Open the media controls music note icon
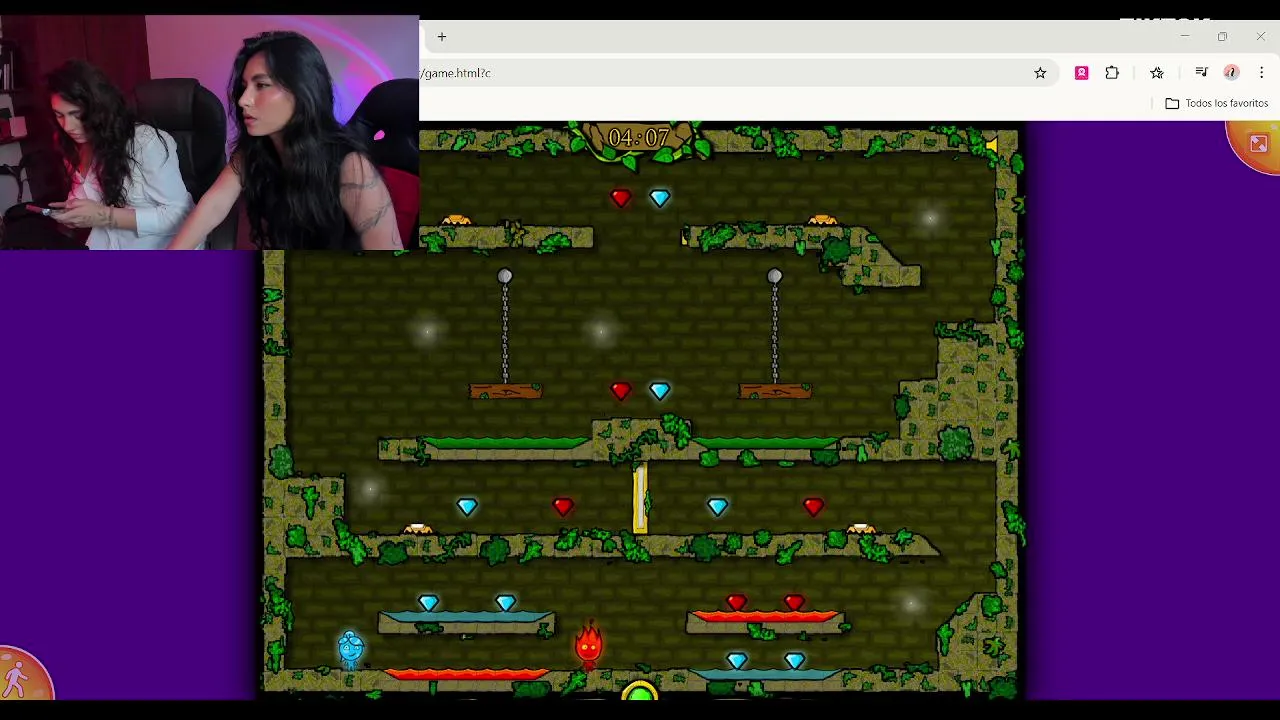The height and width of the screenshot is (720, 1280). tap(1201, 73)
